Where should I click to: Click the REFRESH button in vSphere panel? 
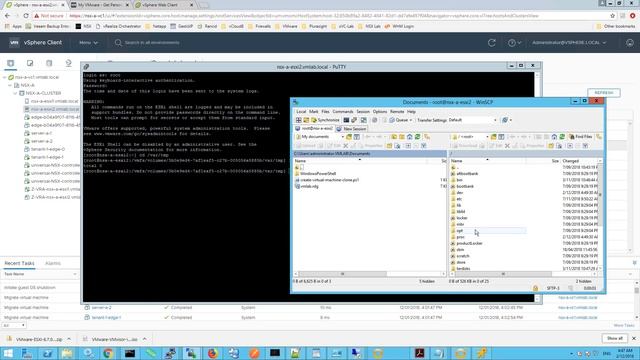pos(604,93)
